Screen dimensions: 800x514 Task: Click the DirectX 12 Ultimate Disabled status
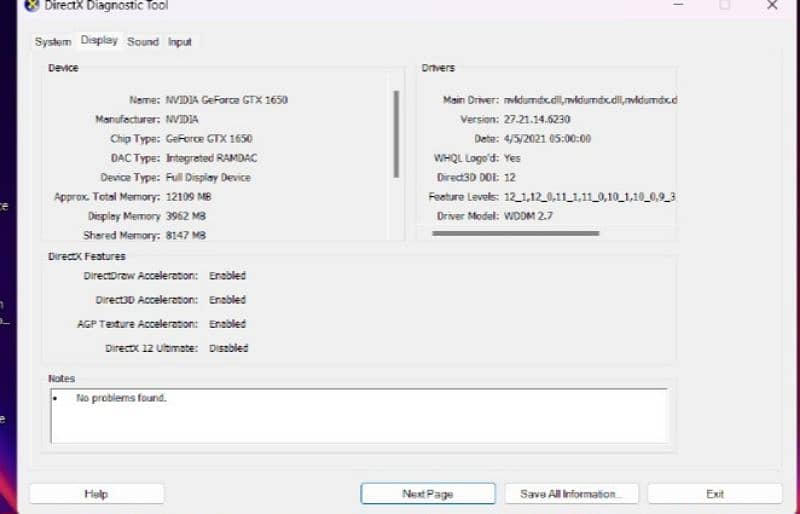[228, 348]
